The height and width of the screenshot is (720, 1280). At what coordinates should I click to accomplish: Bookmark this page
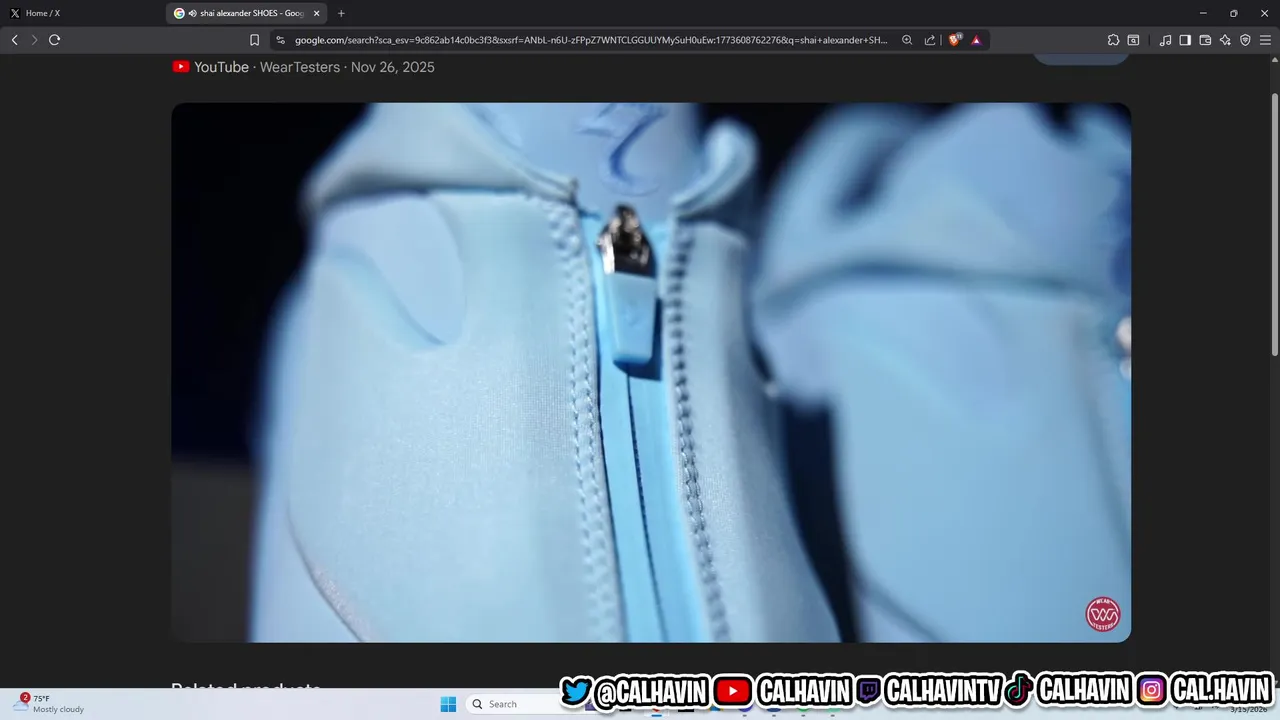(254, 40)
